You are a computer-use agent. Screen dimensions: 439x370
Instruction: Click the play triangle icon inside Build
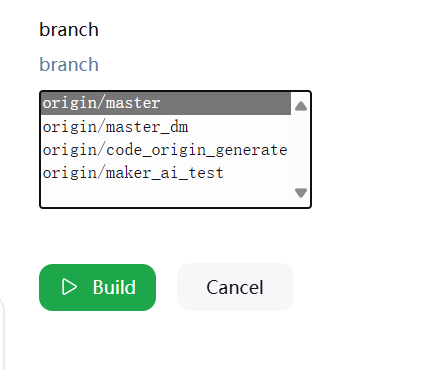69,287
